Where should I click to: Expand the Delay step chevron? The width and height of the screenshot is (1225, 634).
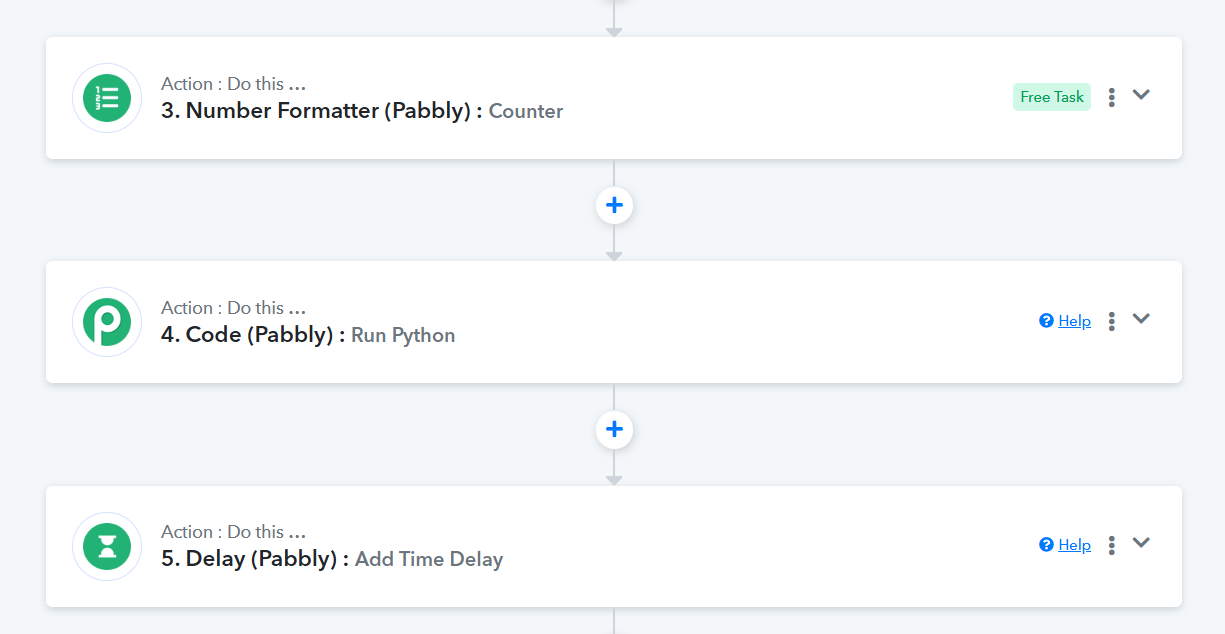[1141, 543]
